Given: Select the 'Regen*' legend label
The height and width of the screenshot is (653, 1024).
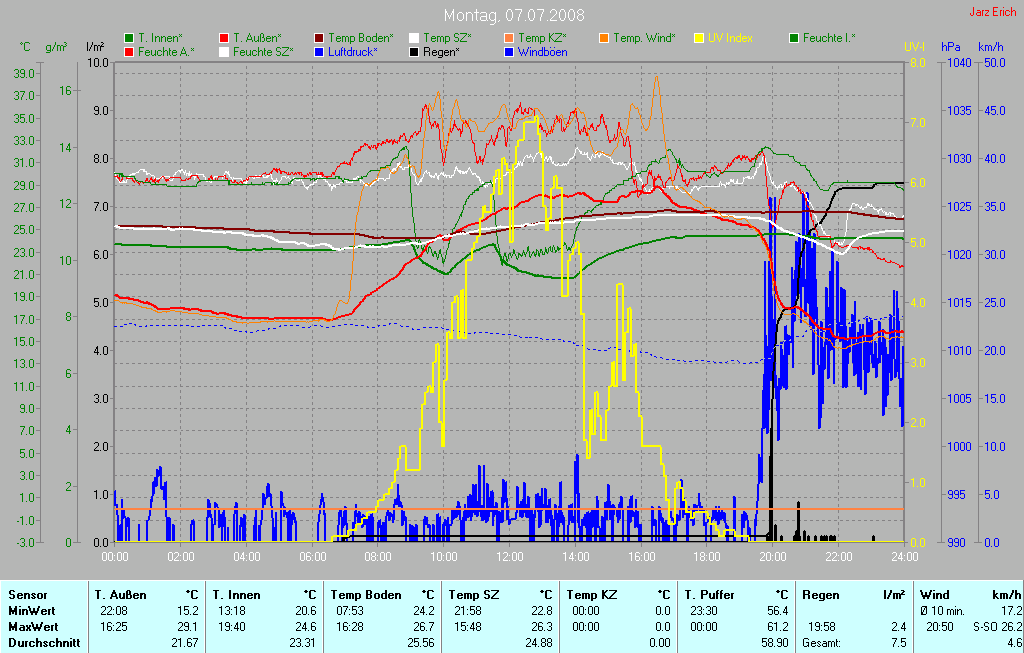Looking at the screenshot, I should click(441, 52).
